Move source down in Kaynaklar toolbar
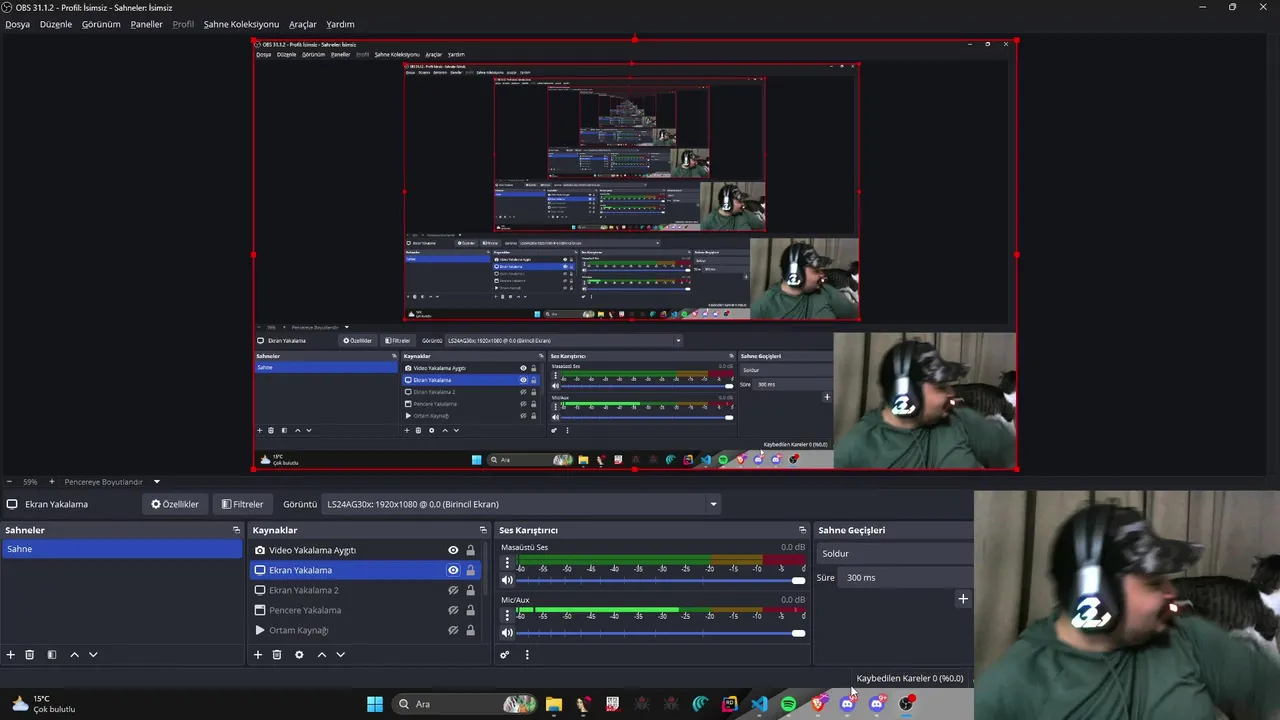Screen dimensions: 1280x720 [340, 655]
